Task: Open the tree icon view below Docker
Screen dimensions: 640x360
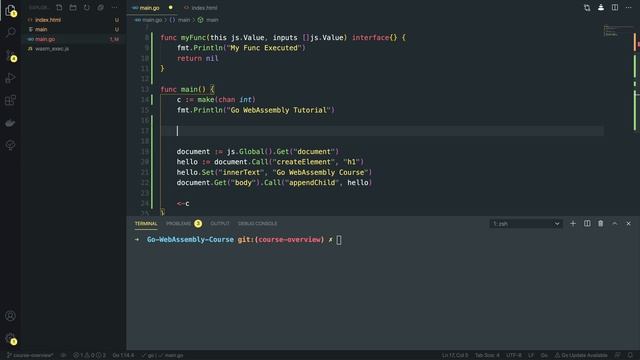Action: (10, 145)
